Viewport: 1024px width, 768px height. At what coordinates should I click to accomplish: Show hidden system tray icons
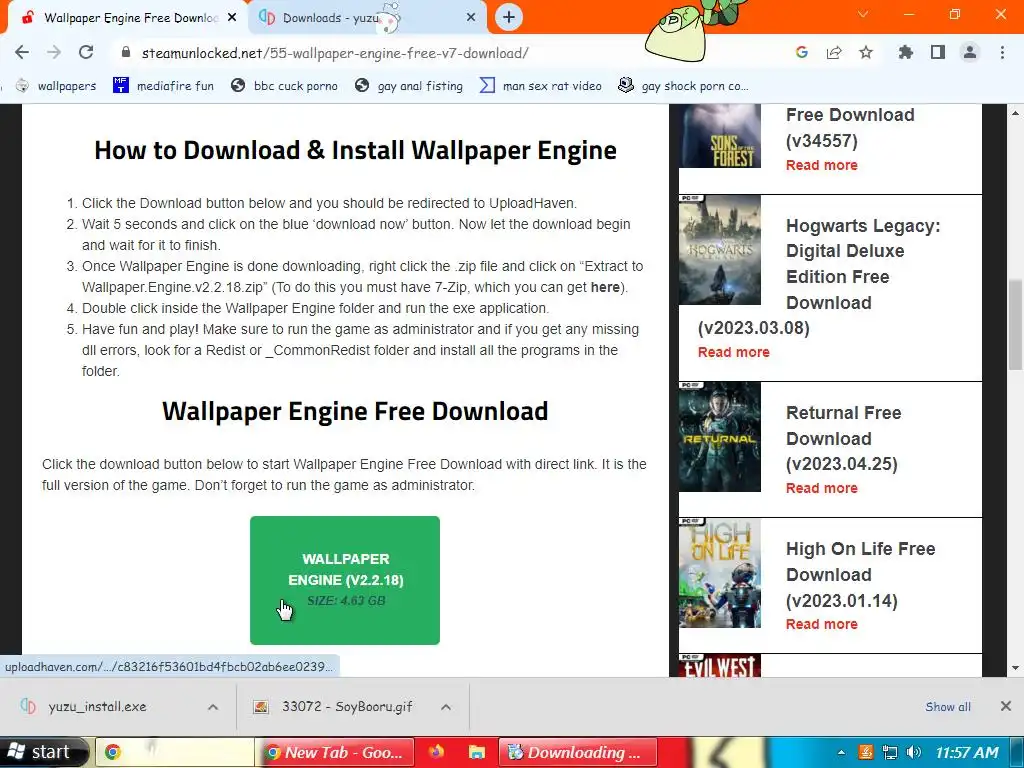[841, 752]
